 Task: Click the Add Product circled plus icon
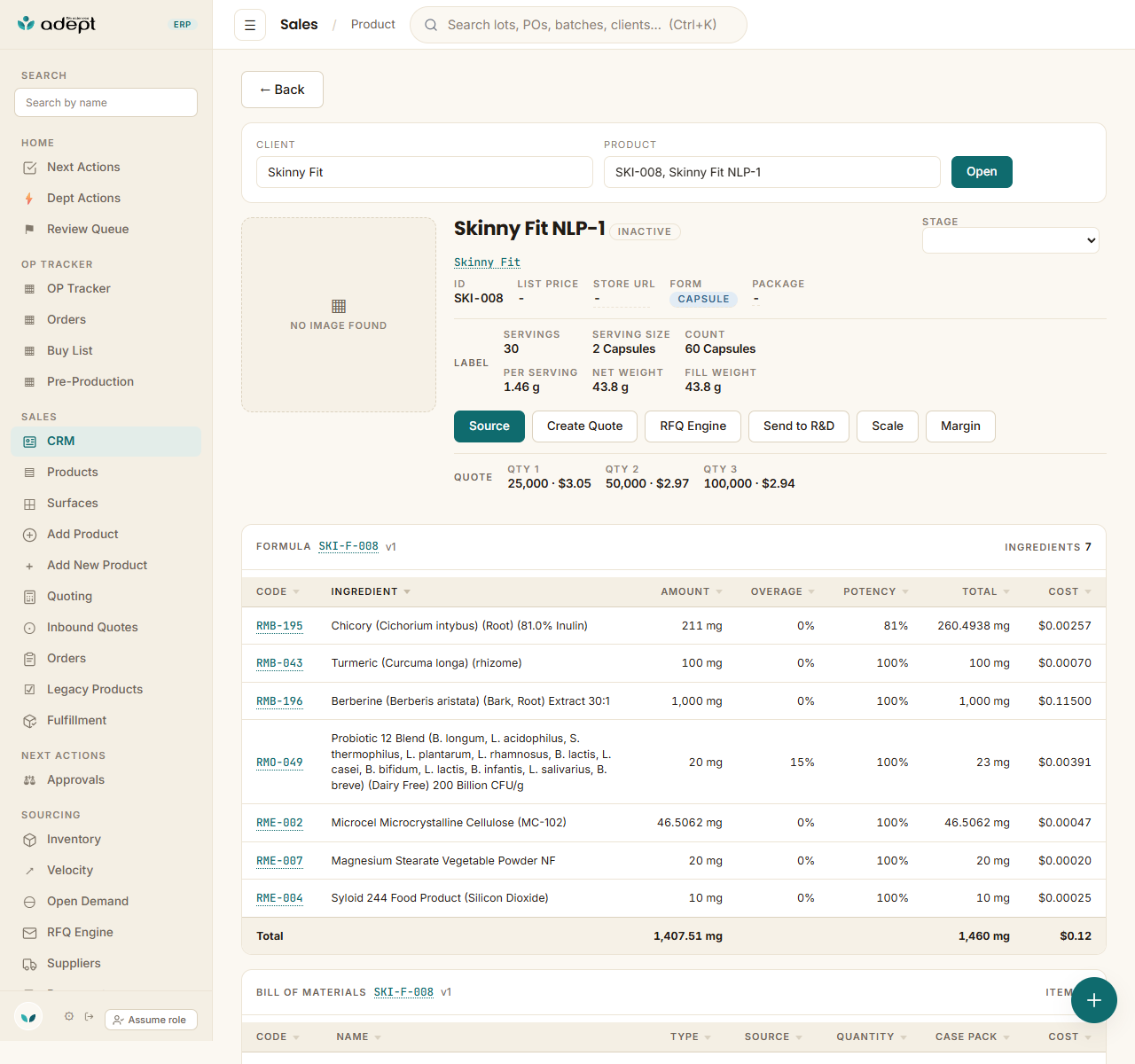(29, 535)
